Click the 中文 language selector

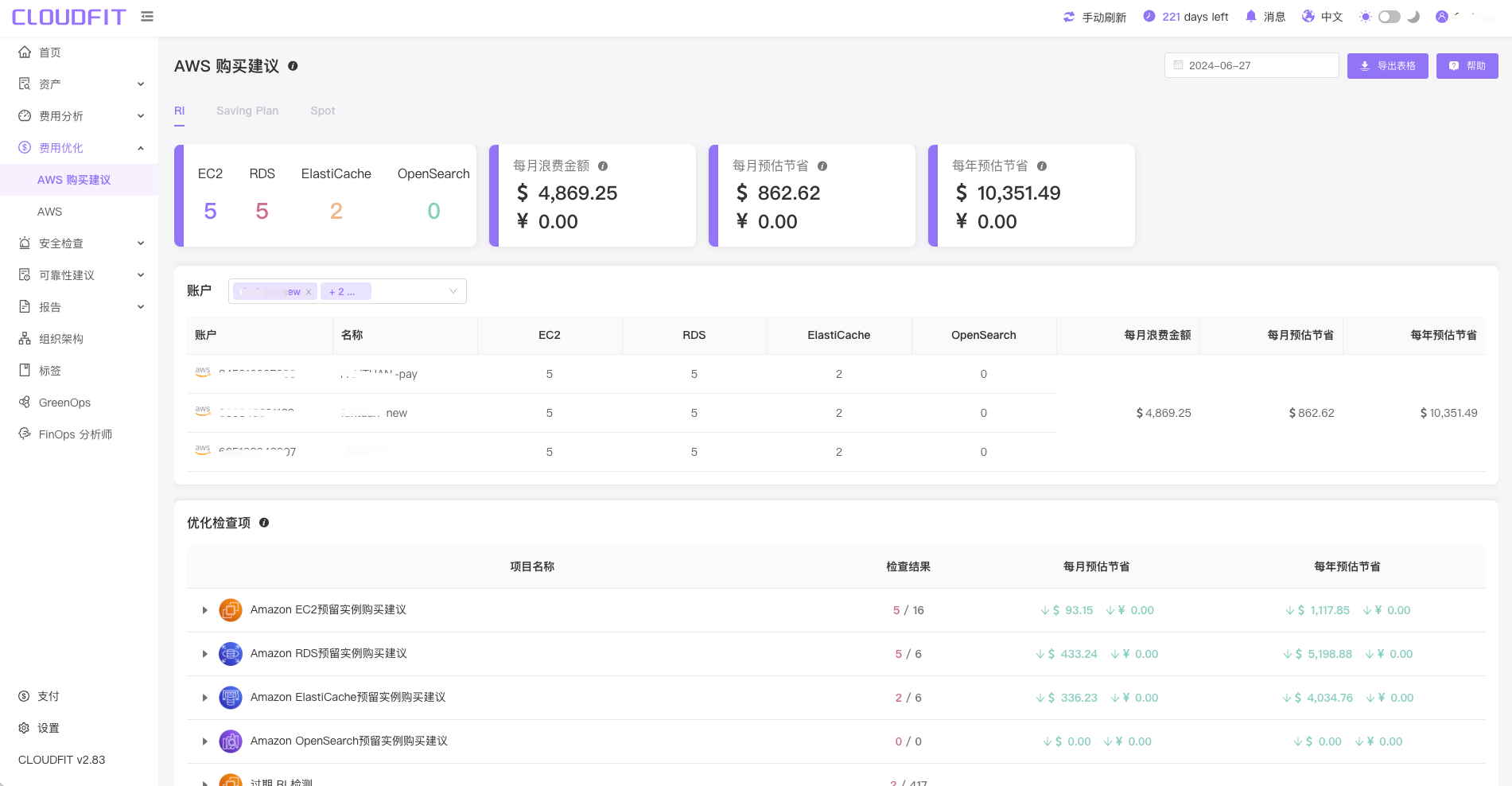coord(1332,17)
